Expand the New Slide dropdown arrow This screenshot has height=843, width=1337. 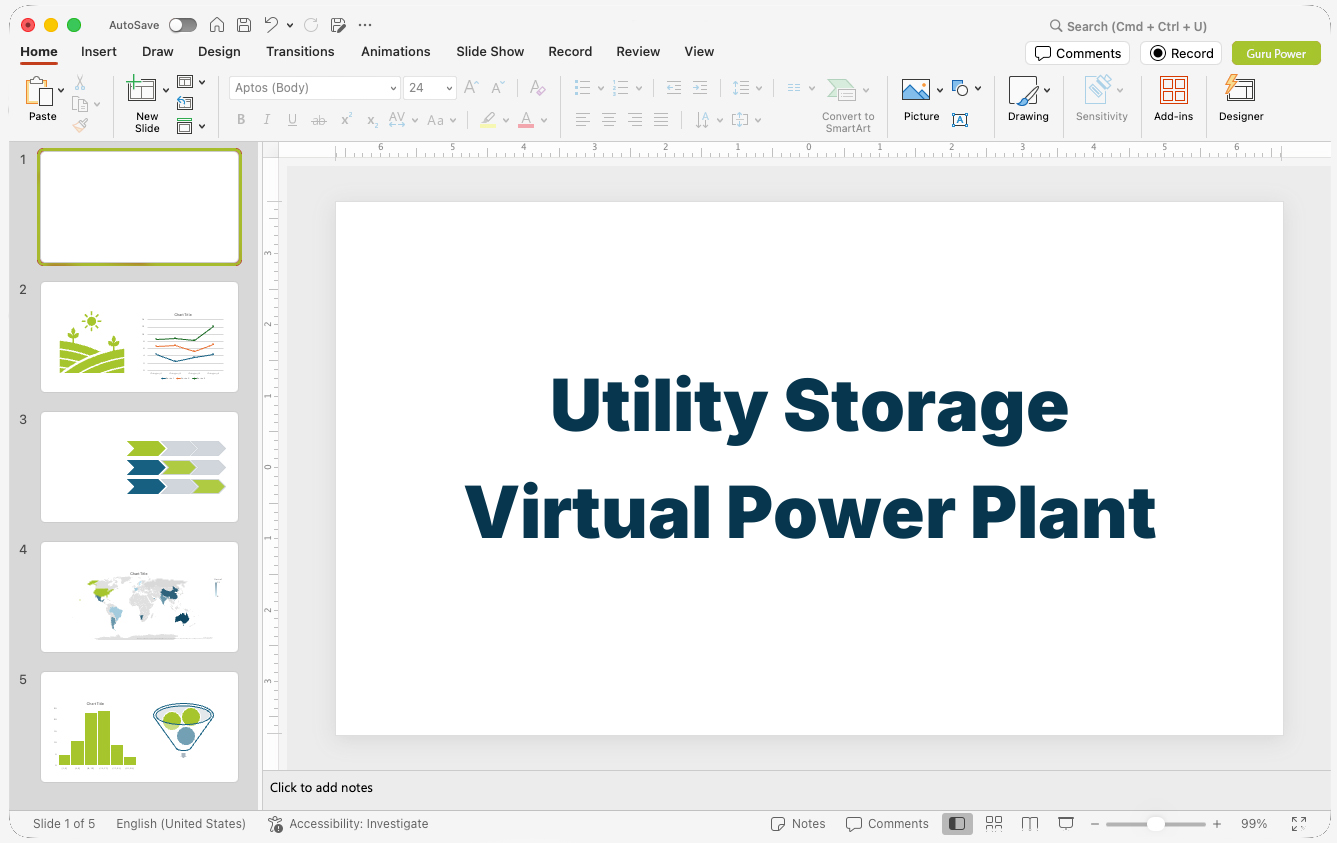pos(166,90)
